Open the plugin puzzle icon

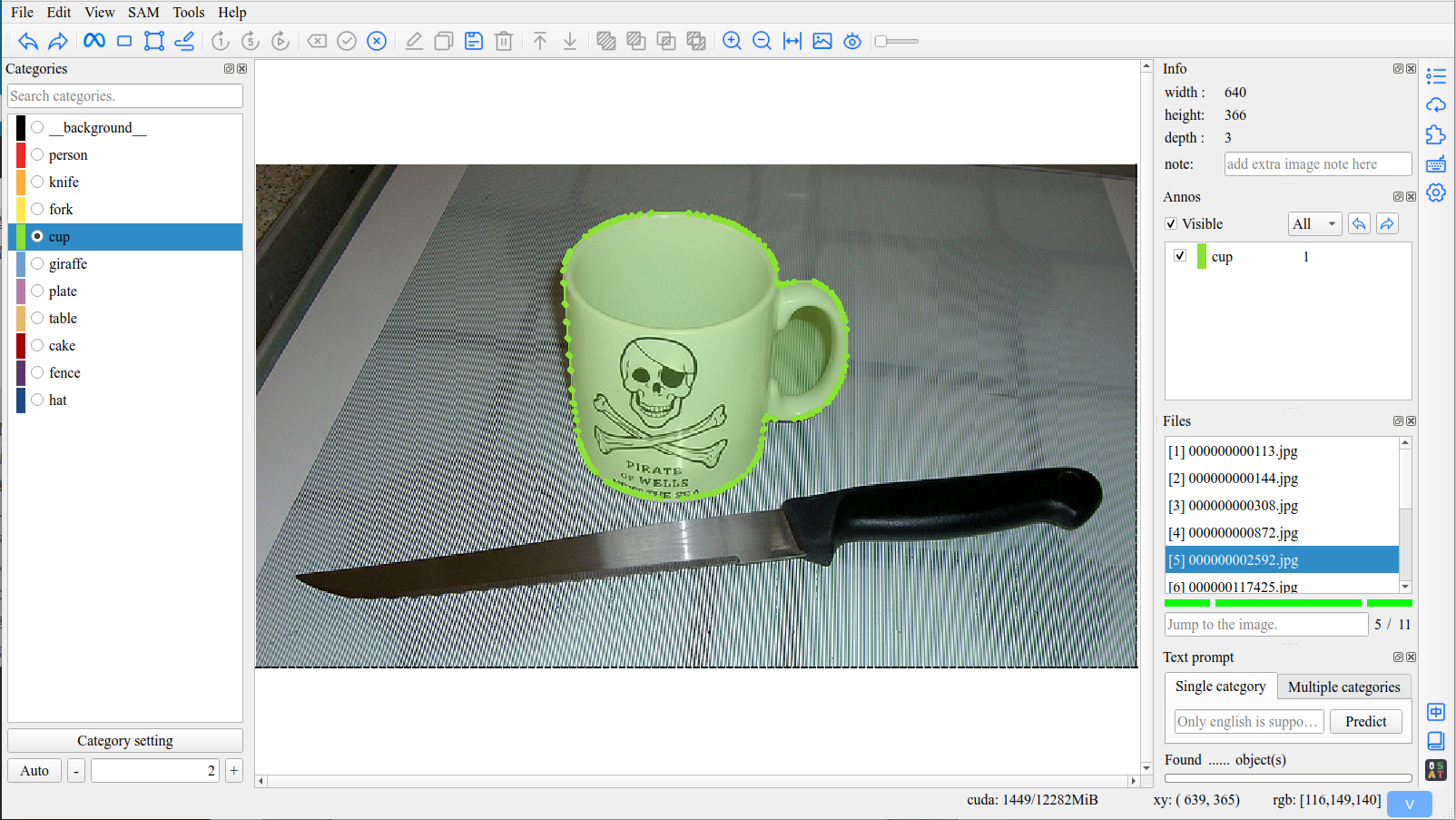point(1436,134)
